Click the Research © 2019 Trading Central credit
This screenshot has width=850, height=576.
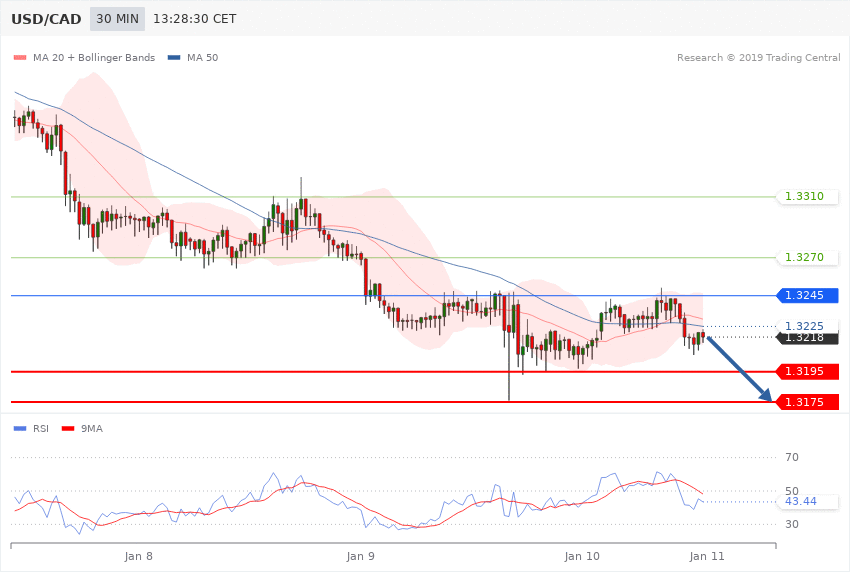758,57
